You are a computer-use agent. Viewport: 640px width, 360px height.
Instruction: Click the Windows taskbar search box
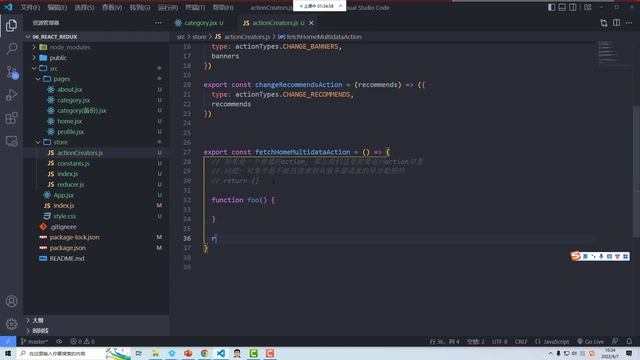tap(73, 353)
